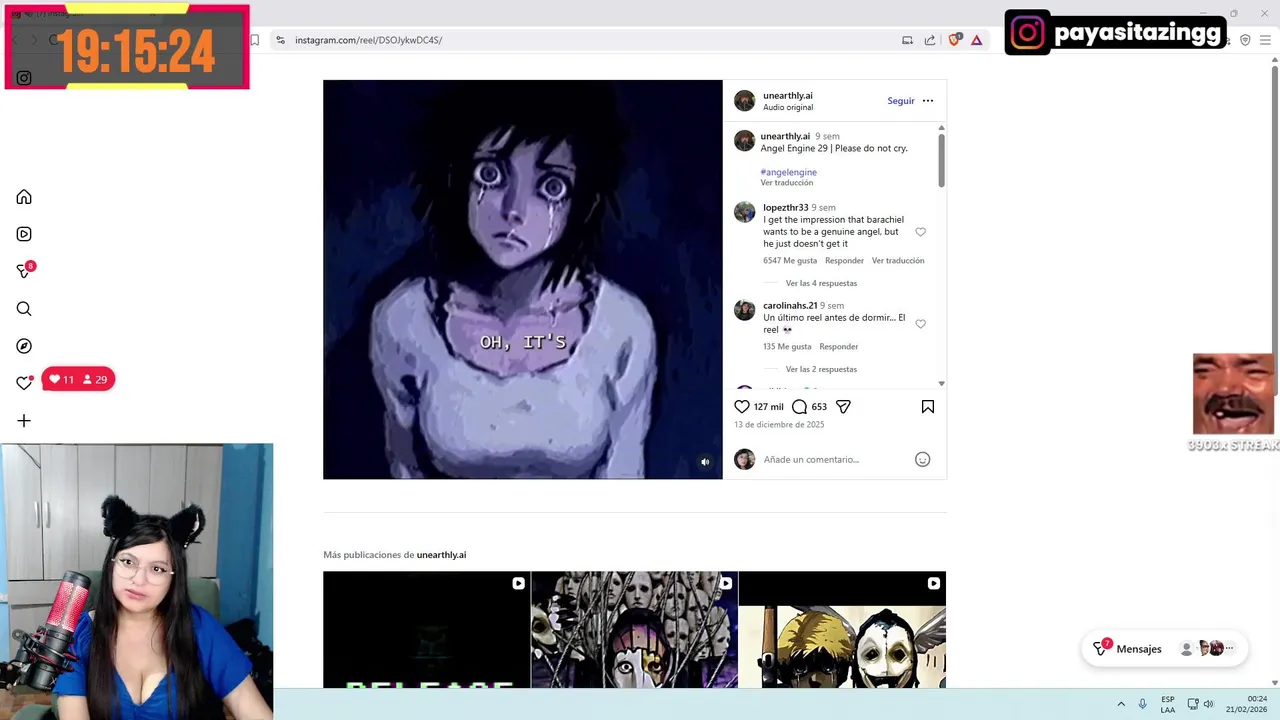
Task: Open more message contacts with the ellipsis
Action: 1229,649
